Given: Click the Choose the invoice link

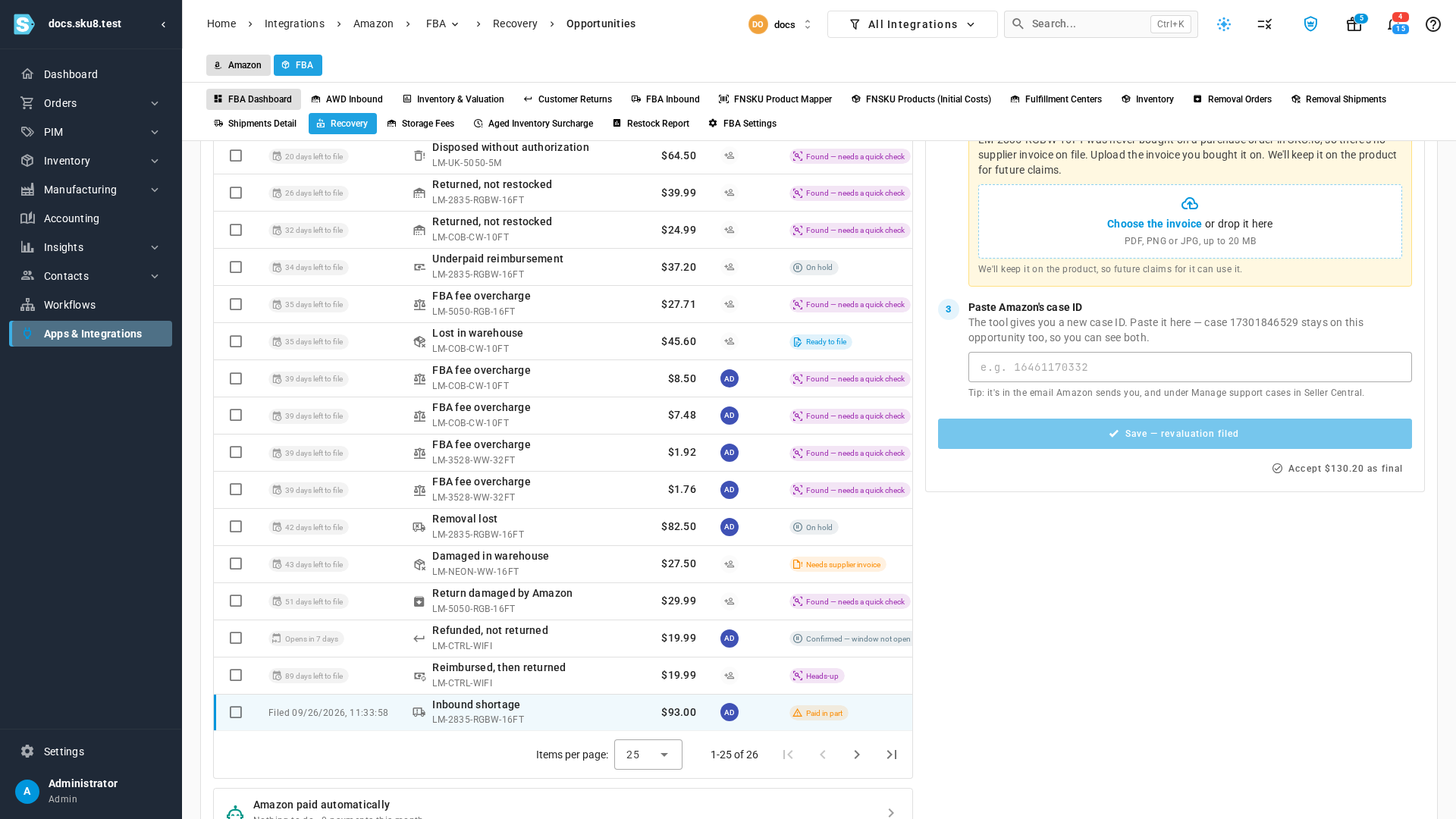Looking at the screenshot, I should tap(1153, 224).
